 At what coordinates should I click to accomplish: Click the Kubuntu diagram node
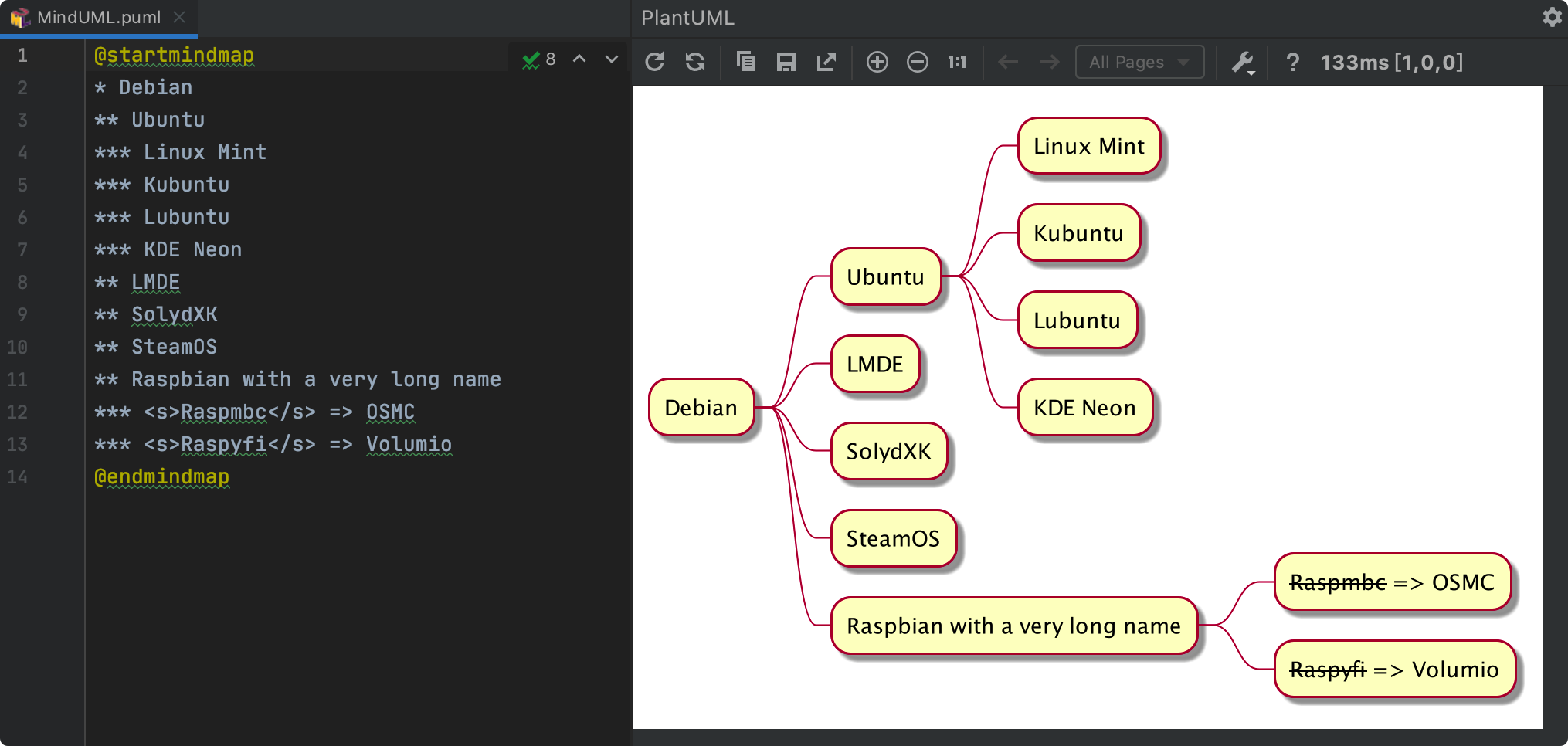pyautogui.click(x=1079, y=233)
